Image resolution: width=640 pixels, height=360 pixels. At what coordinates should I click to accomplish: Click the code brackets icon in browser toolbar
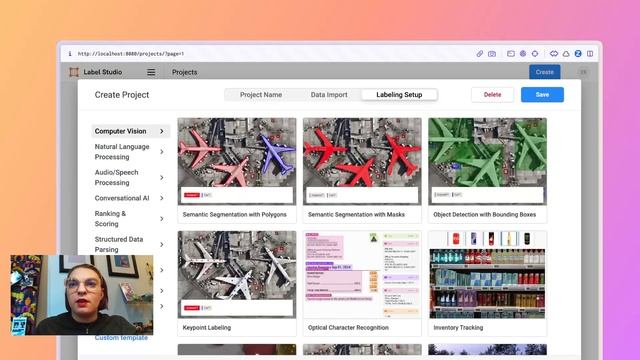[554, 53]
